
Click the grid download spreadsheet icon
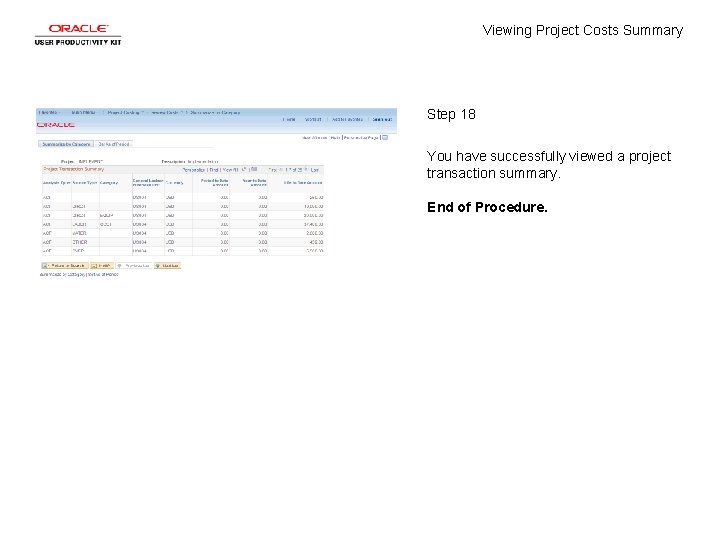254,169
